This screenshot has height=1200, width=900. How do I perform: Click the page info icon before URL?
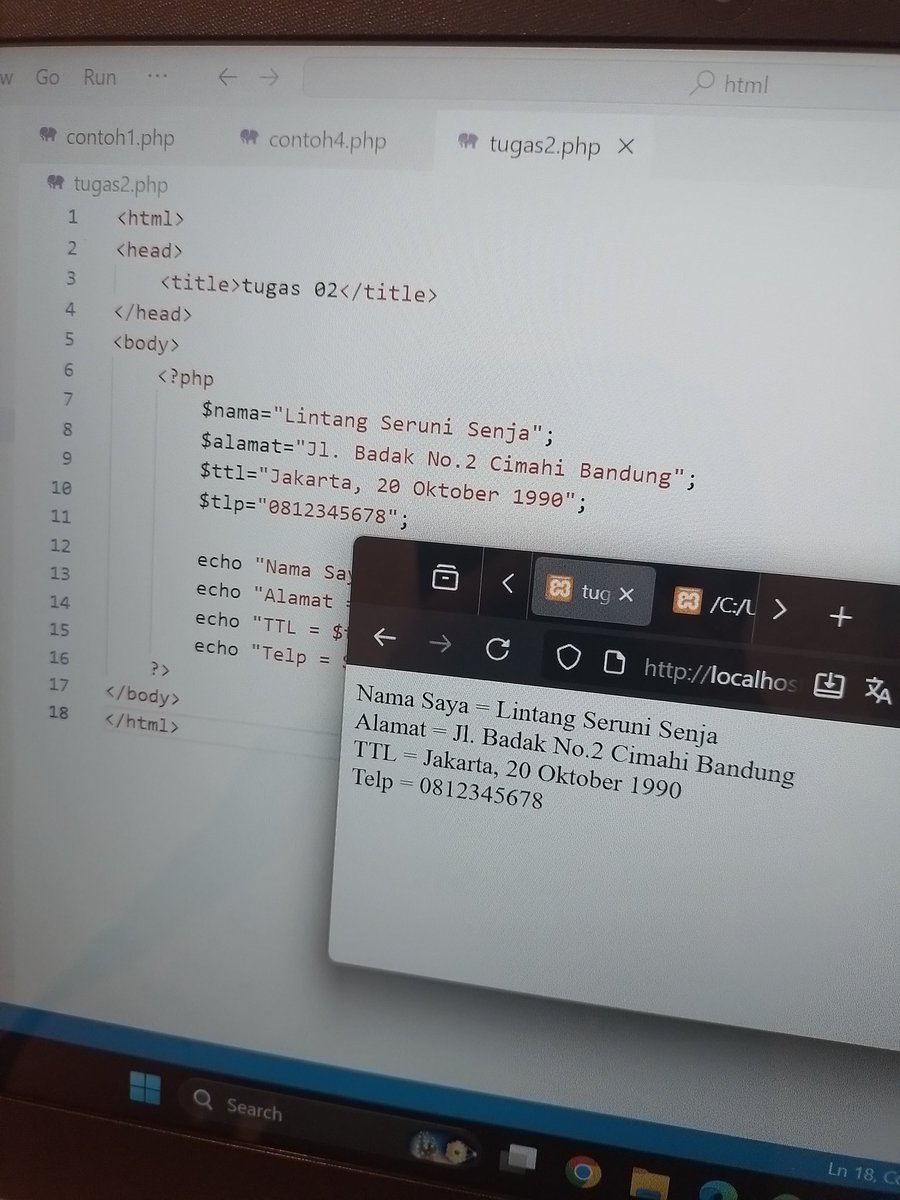tap(615, 661)
